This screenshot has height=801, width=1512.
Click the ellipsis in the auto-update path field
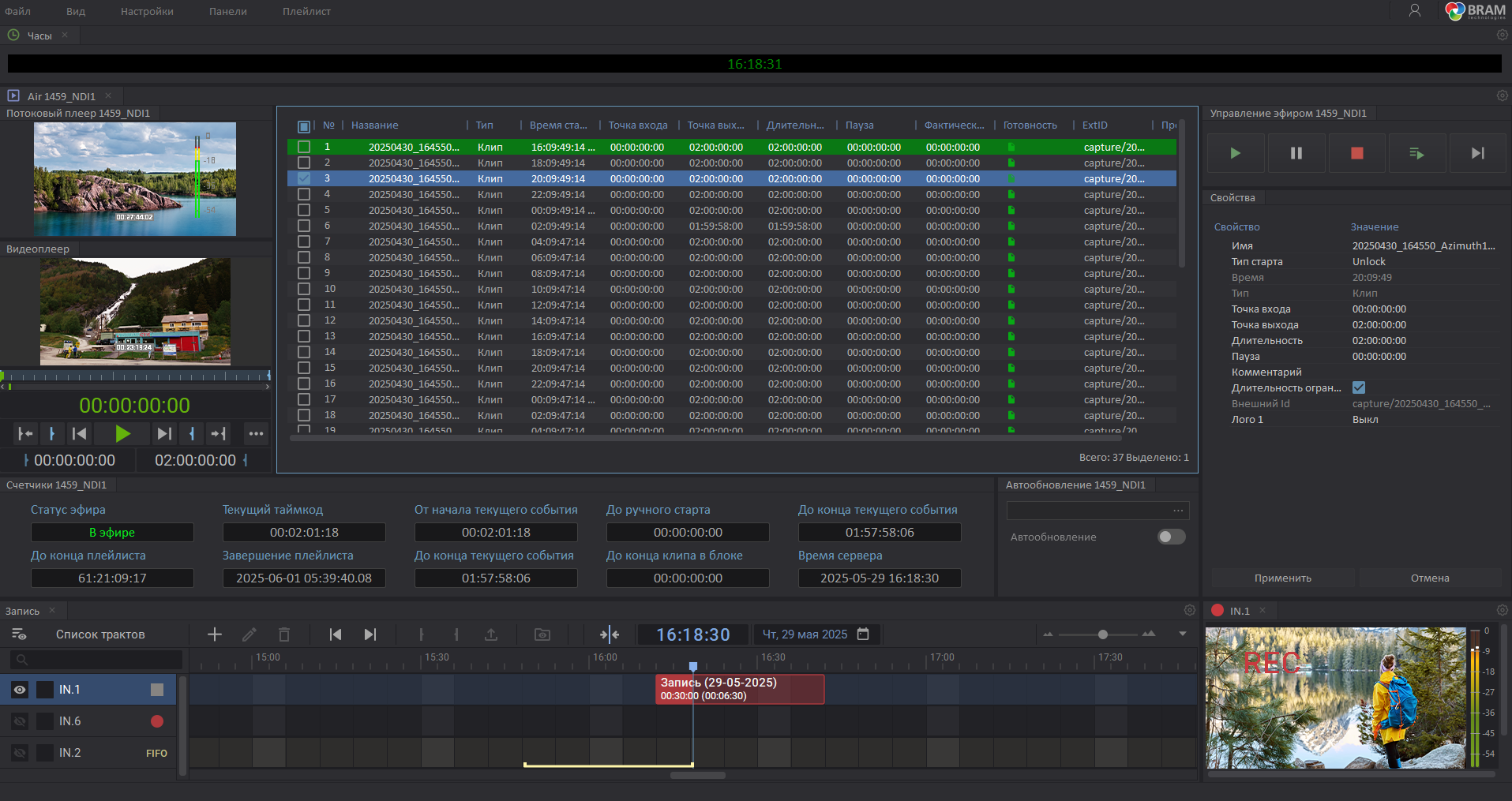[x=1178, y=511]
